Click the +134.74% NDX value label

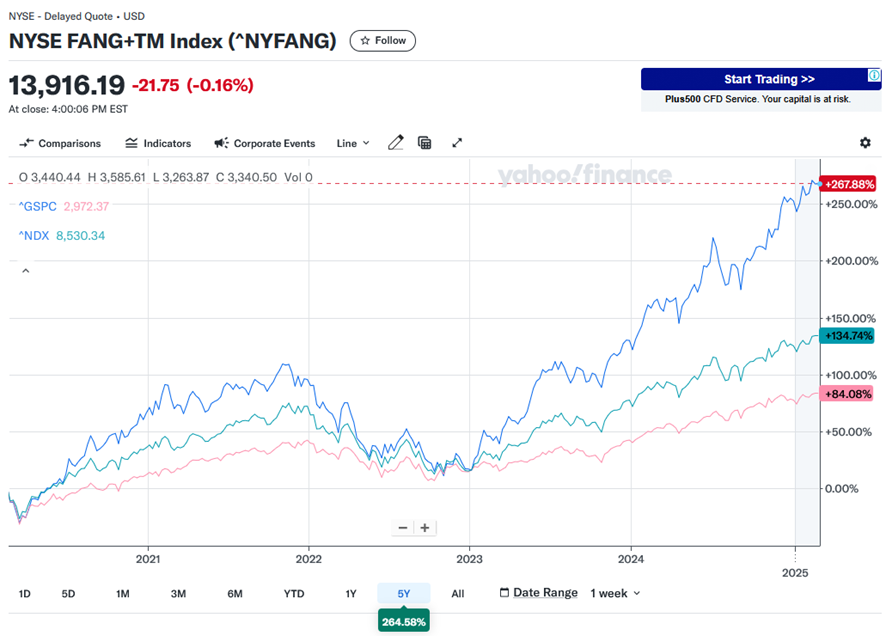[846, 336]
